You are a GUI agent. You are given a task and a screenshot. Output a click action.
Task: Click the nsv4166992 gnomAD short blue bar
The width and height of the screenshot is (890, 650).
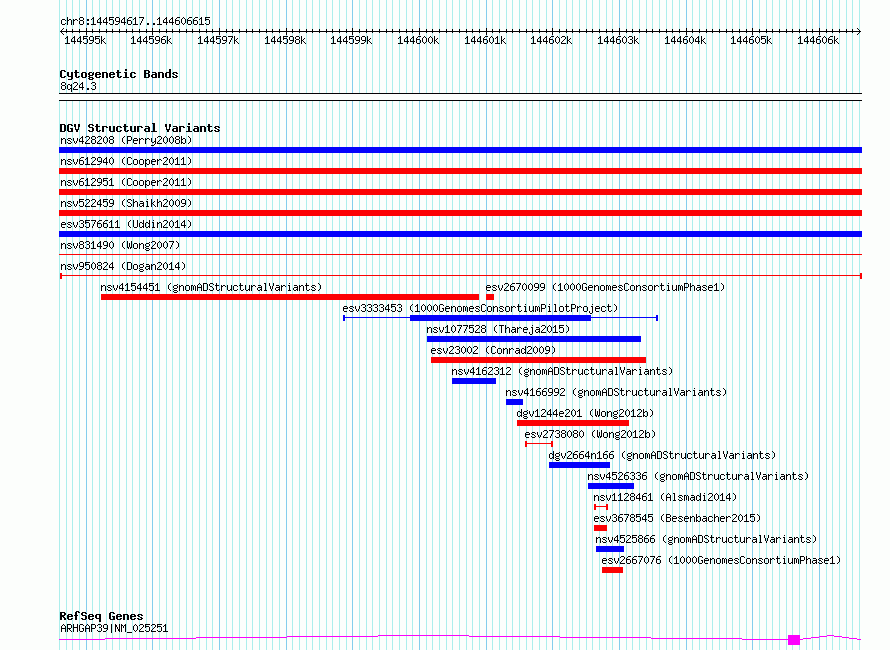click(x=514, y=402)
